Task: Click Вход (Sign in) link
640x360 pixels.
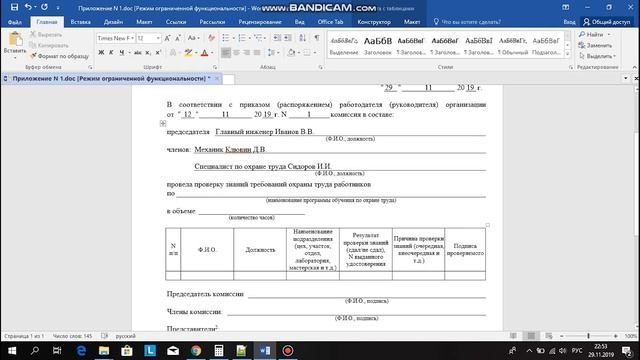Action: coord(569,22)
